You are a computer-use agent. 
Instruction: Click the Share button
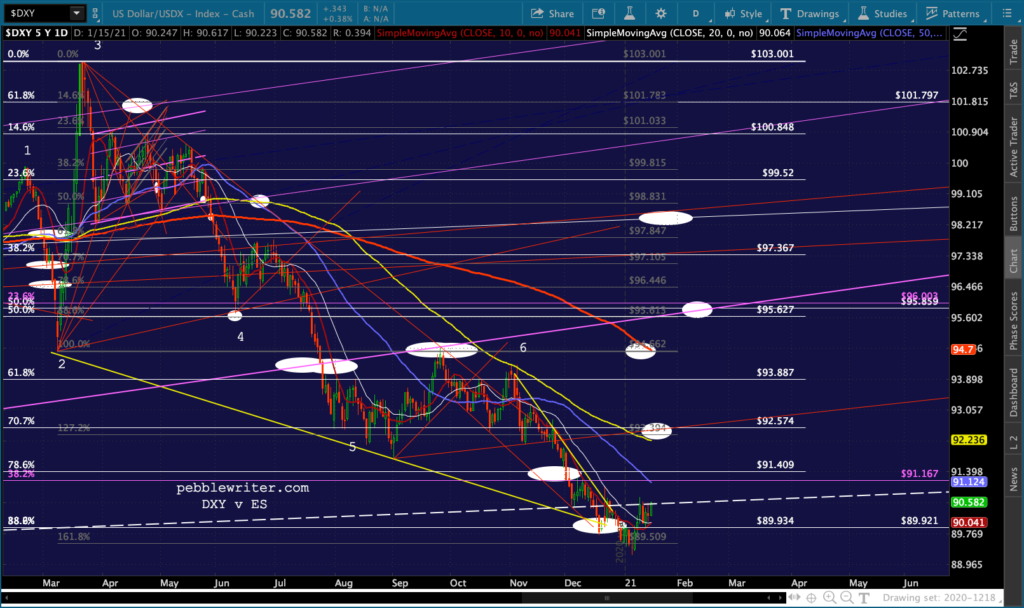(x=552, y=13)
